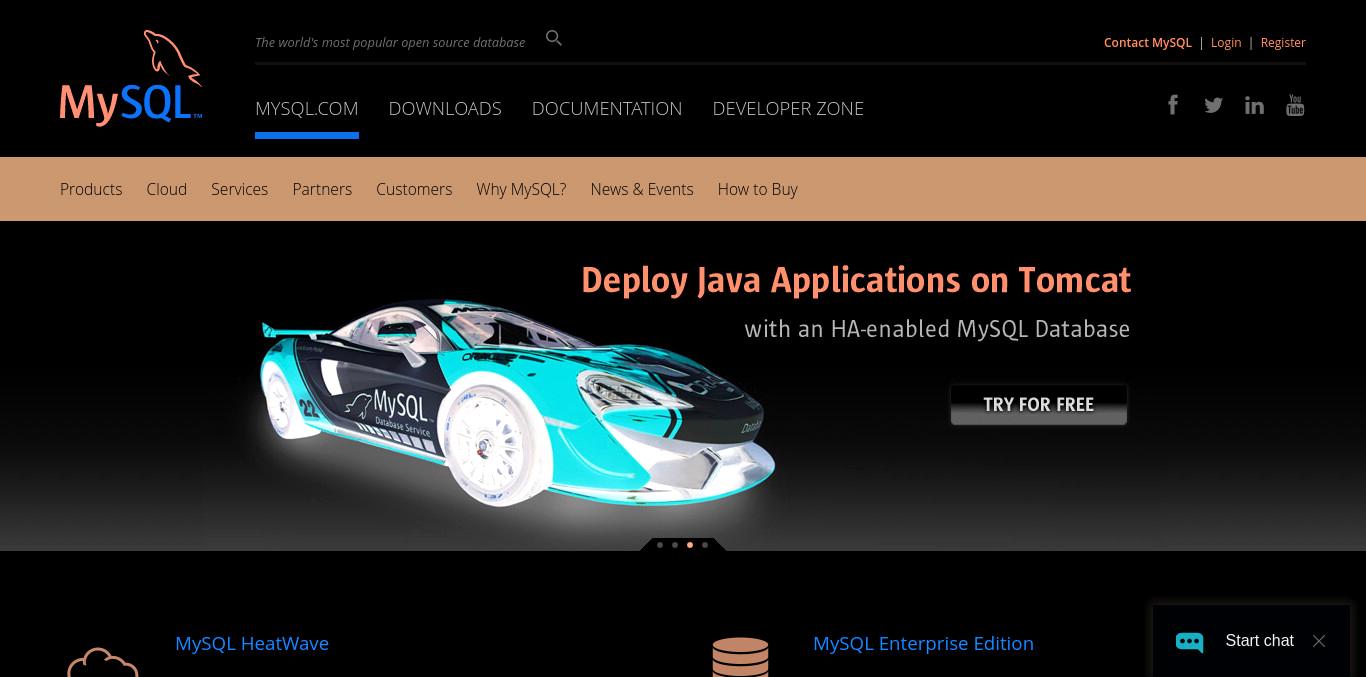Viewport: 1366px width, 677px height.
Task: Open the MySQL Twitter icon
Action: coord(1213,105)
